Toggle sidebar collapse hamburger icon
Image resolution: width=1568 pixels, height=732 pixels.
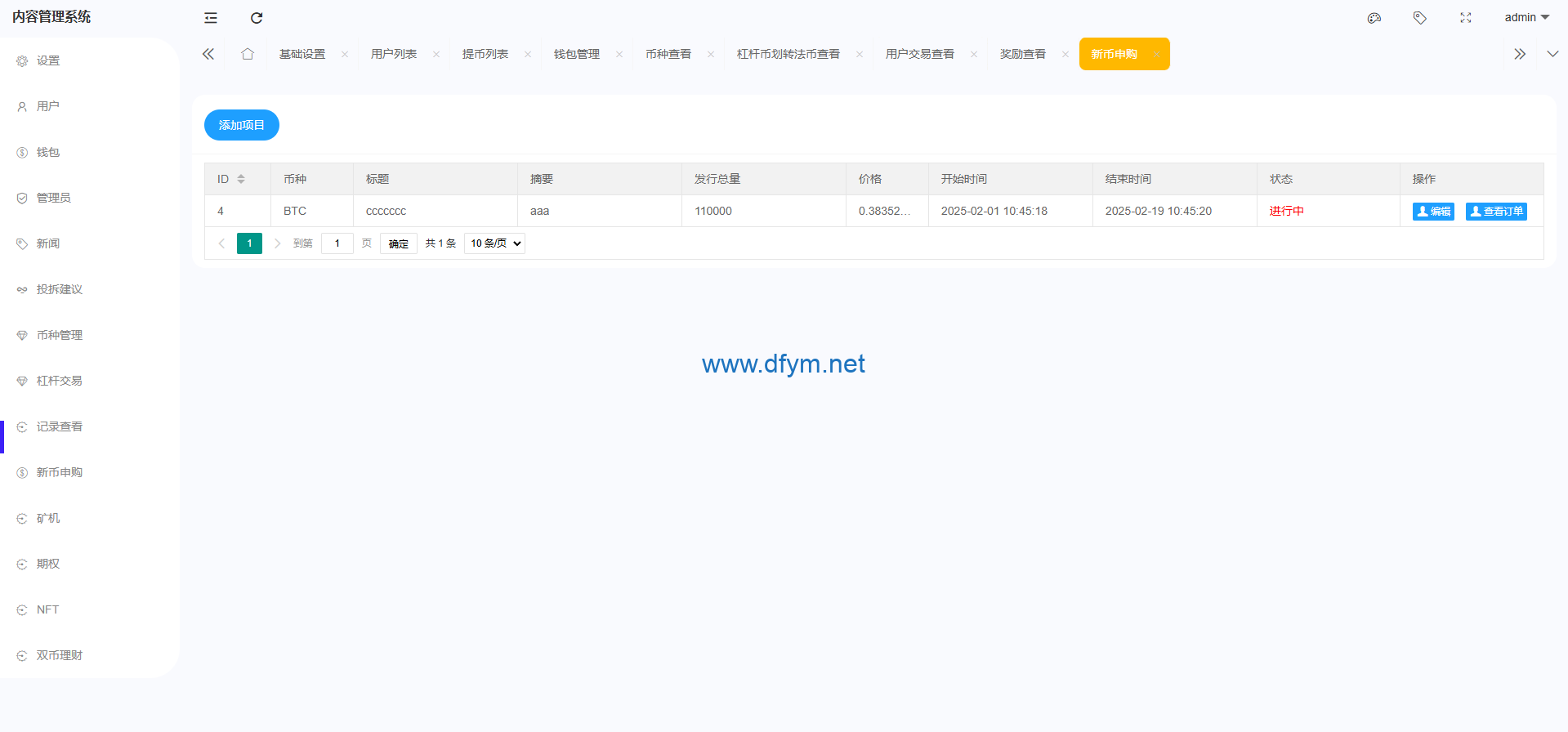211,18
